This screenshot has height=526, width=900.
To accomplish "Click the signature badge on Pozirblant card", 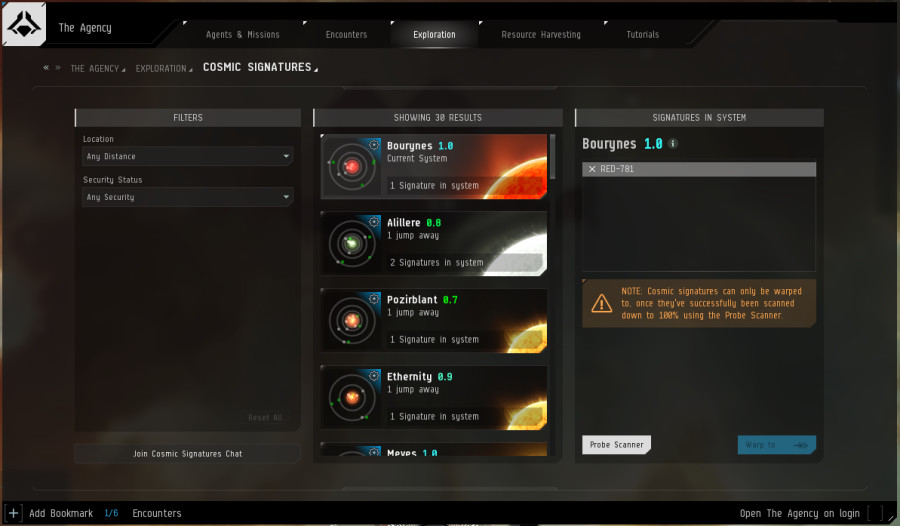I will 374,299.
